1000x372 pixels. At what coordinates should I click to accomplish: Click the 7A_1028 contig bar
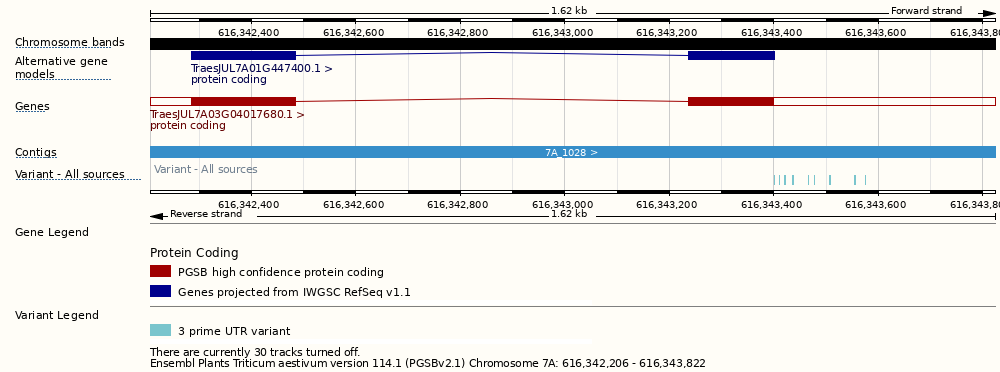click(573, 152)
